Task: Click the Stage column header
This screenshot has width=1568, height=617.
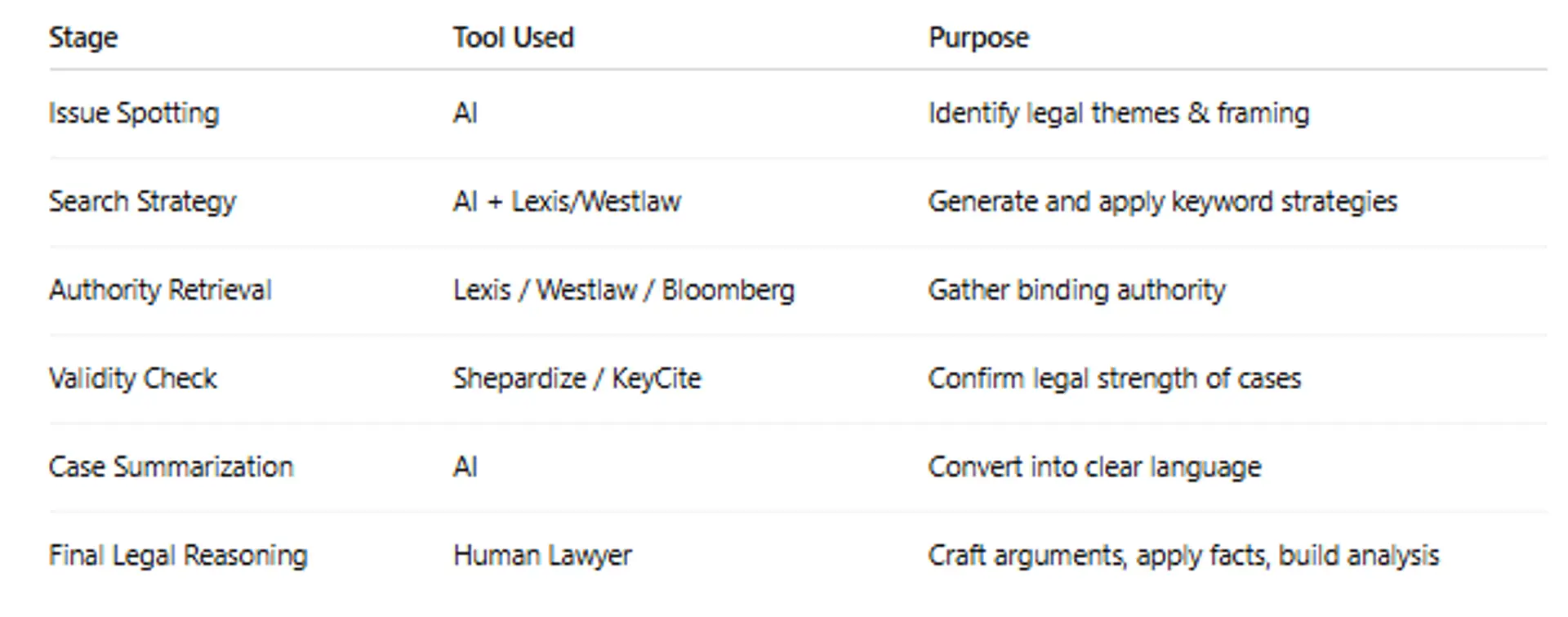Action: pos(83,38)
